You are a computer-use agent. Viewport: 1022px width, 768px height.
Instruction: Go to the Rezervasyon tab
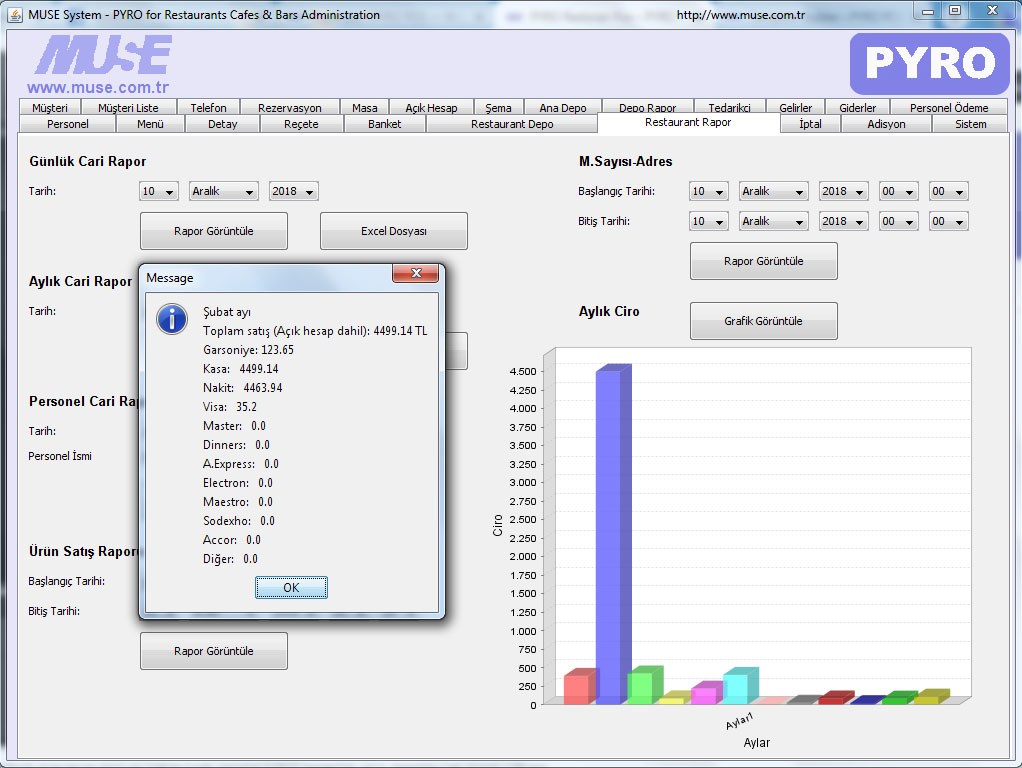pos(290,108)
